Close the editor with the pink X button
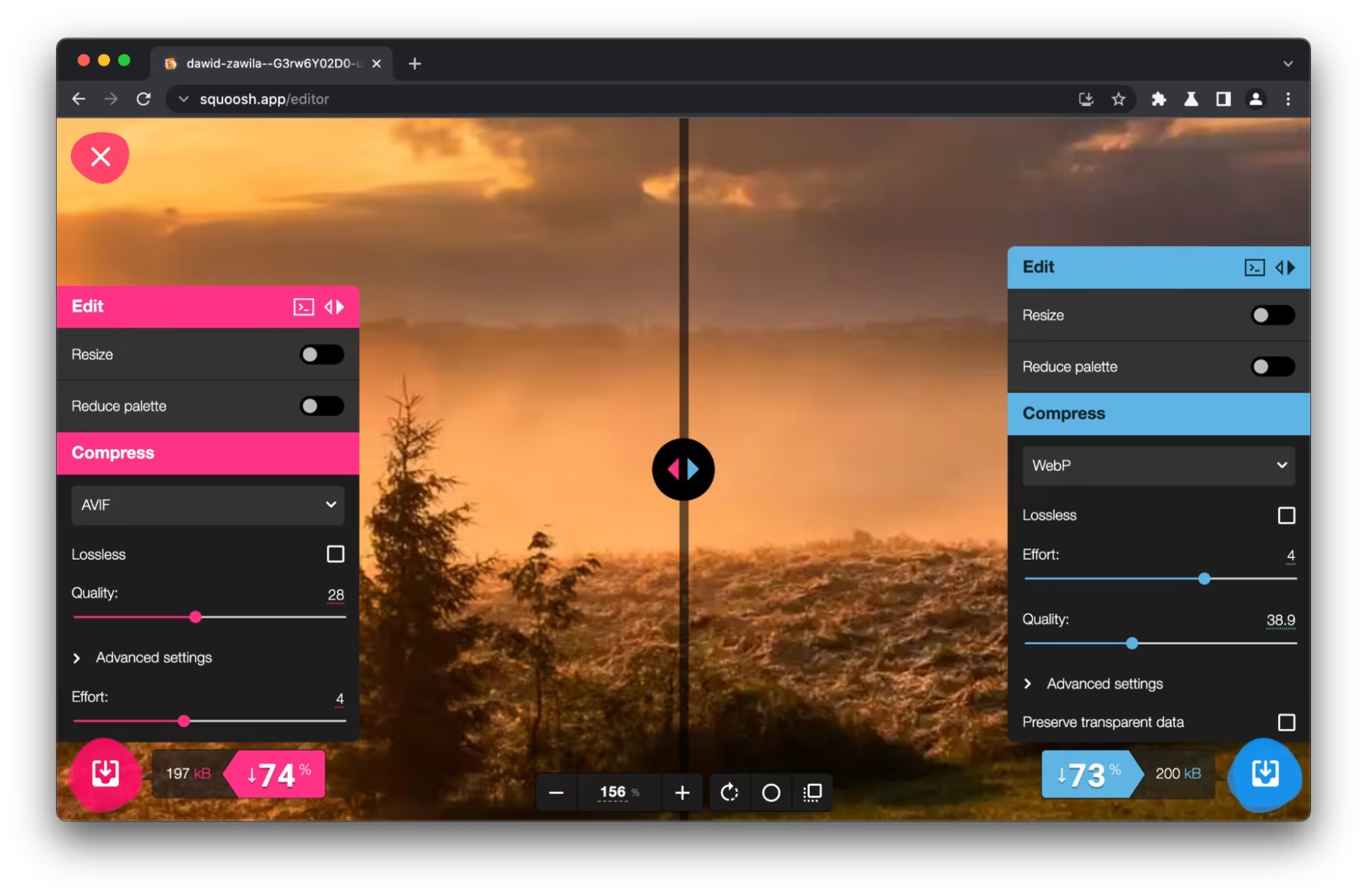 (x=100, y=157)
